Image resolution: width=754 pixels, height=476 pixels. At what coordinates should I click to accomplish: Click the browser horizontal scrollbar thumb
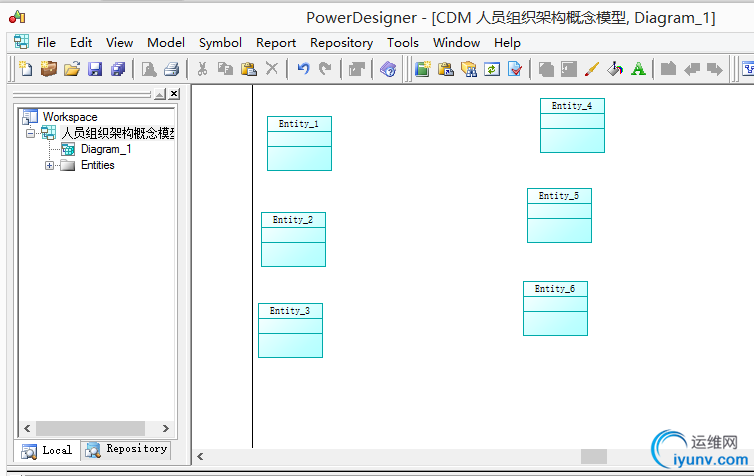[90, 428]
